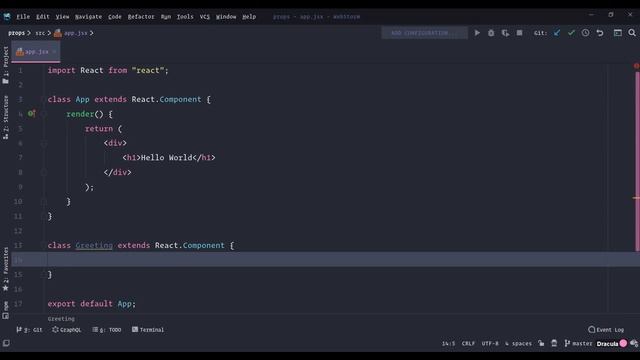Viewport: 640px width, 360px height.
Task: Open the line separator CRLF selector
Action: click(x=468, y=344)
